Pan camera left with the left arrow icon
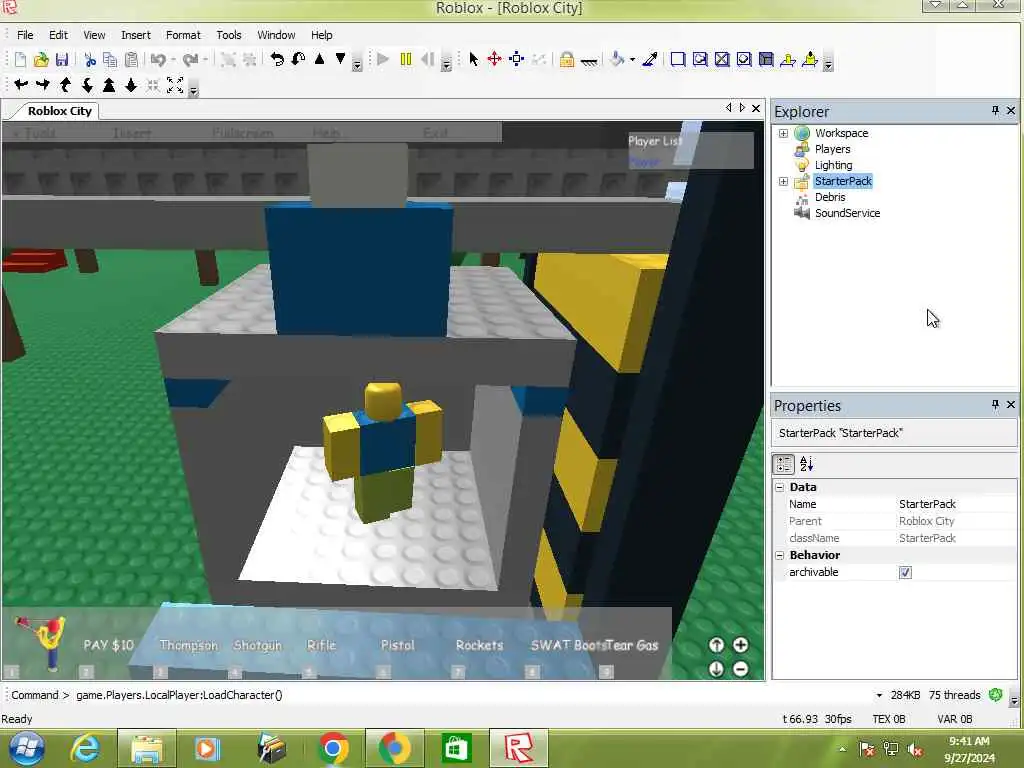This screenshot has width=1024, height=768. tap(21, 84)
